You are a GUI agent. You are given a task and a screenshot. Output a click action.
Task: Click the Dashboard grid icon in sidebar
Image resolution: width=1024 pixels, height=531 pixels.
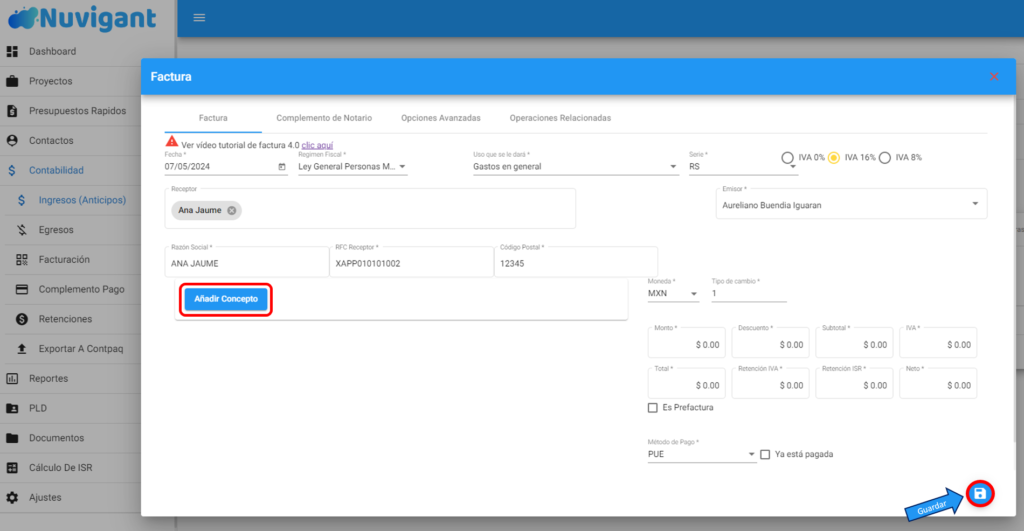(x=12, y=51)
